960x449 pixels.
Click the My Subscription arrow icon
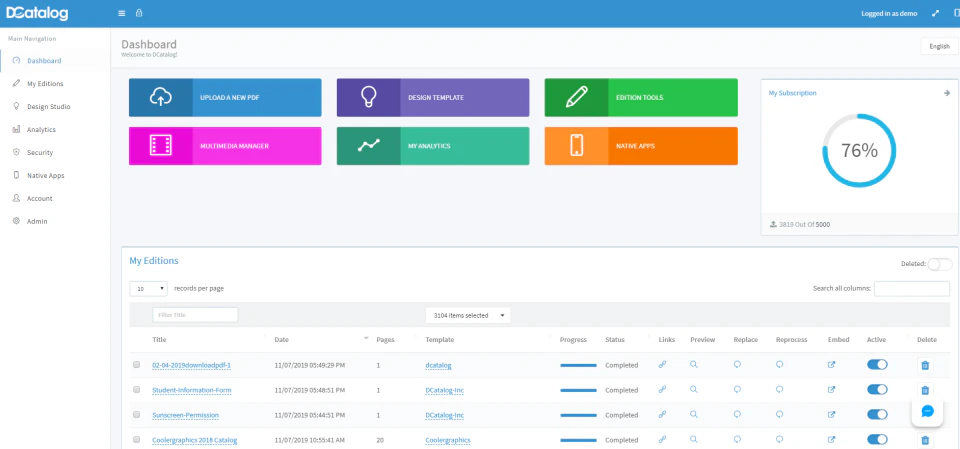pyautogui.click(x=947, y=93)
